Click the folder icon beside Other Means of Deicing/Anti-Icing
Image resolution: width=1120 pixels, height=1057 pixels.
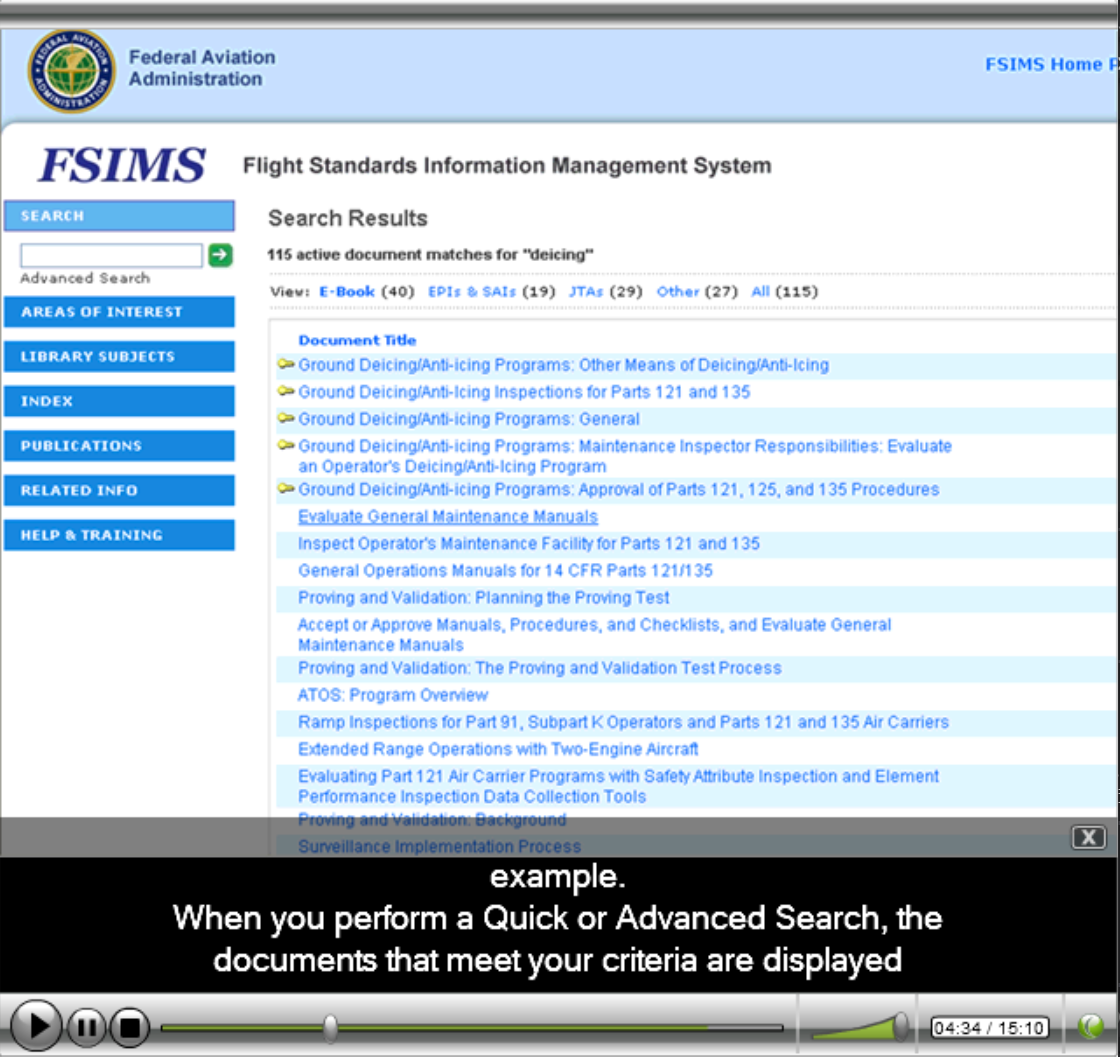tap(286, 364)
